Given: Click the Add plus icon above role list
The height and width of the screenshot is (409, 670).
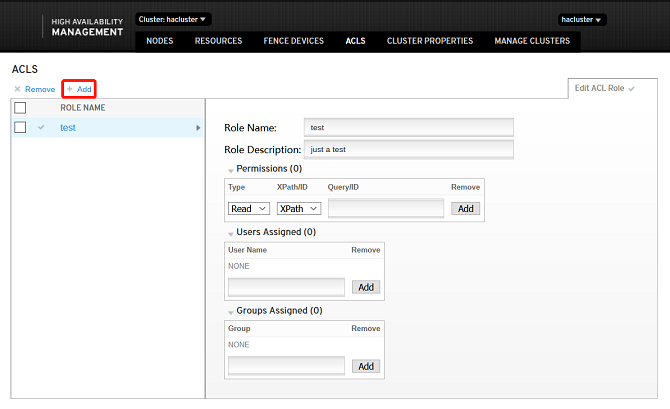Looking at the screenshot, I should (70, 89).
